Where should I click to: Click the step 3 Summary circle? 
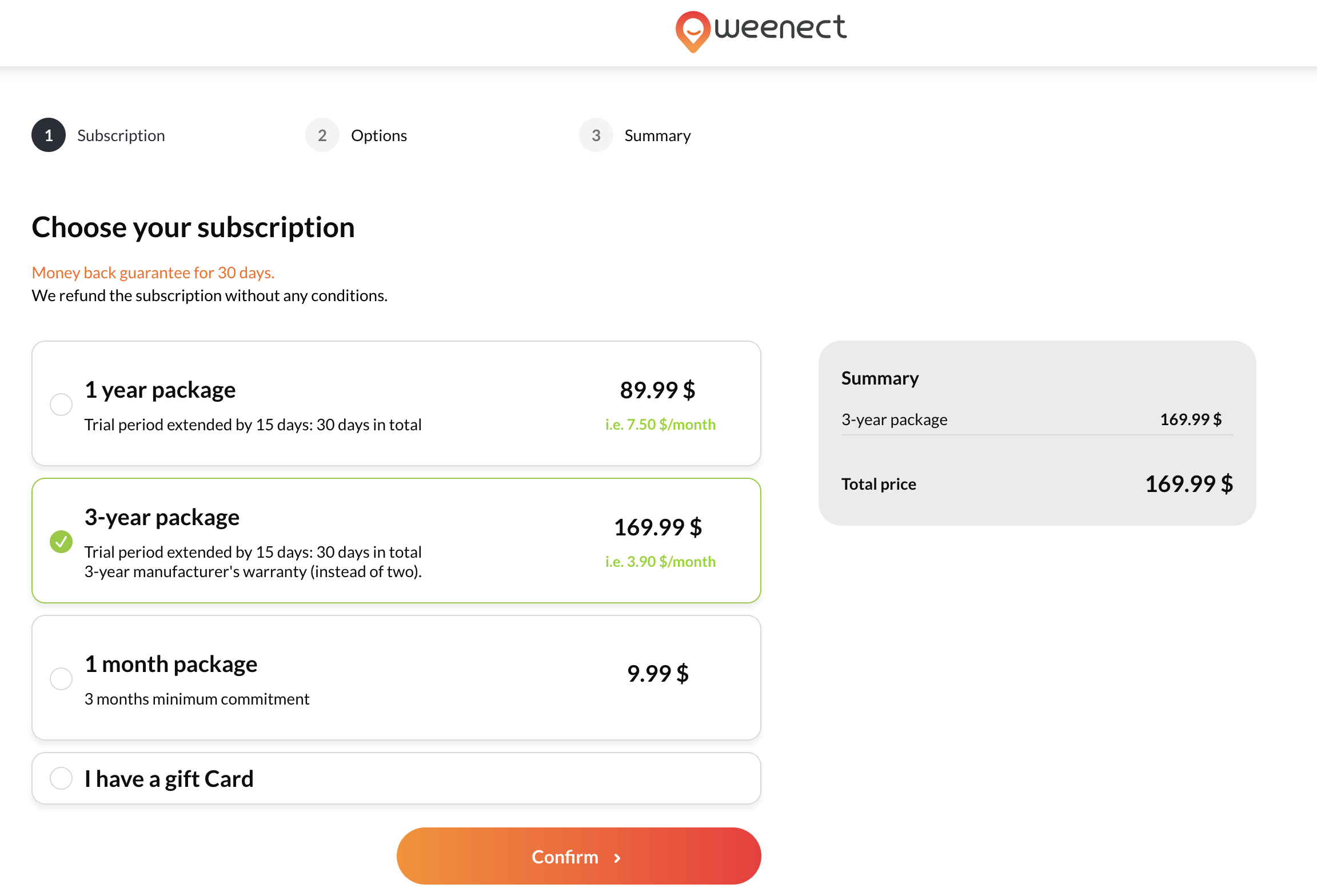click(x=596, y=135)
